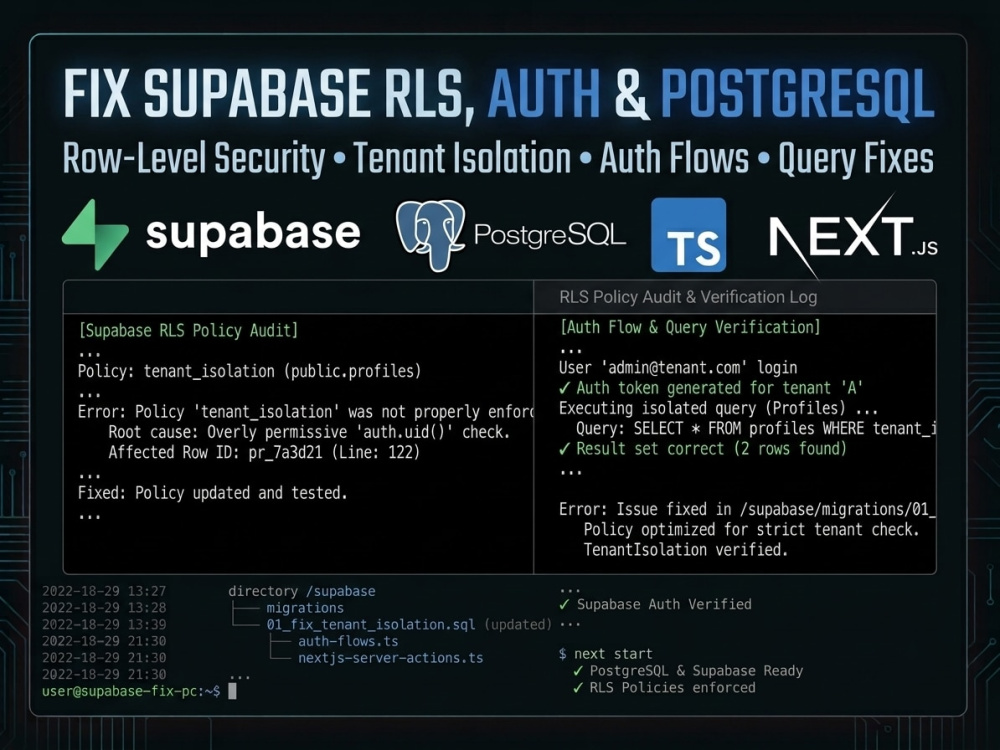Click 'Fixed: Policy updated and tested.' line
Screen dimensions: 1000x750
[212, 493]
